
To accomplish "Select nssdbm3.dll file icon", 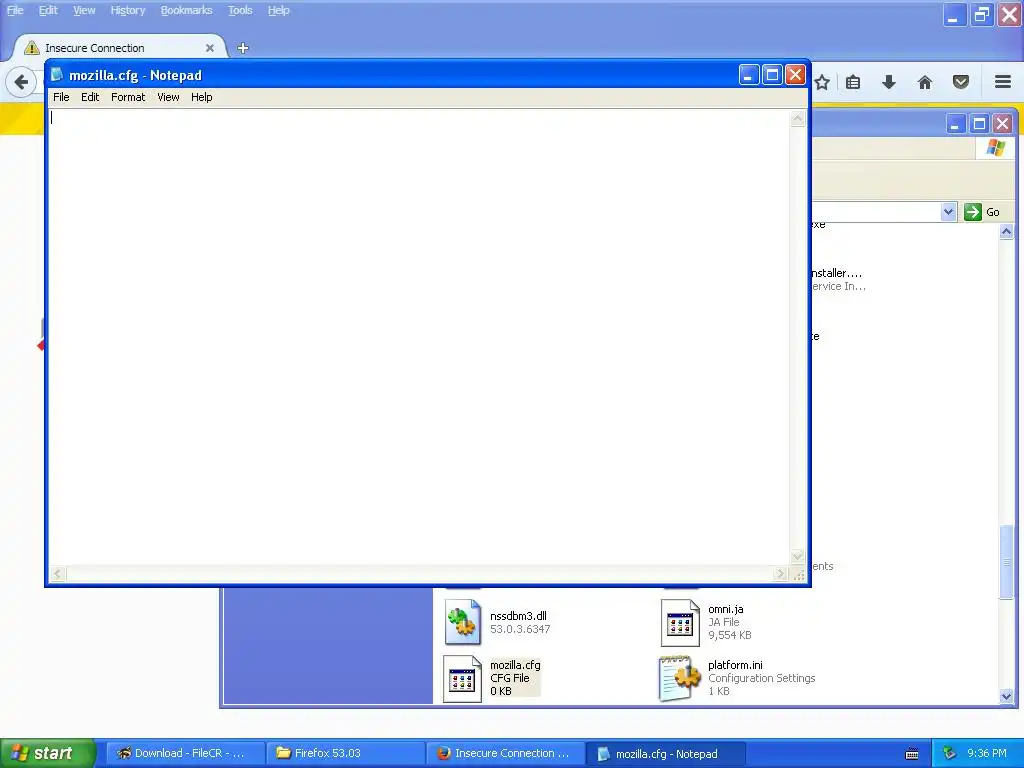I will pyautogui.click(x=463, y=622).
